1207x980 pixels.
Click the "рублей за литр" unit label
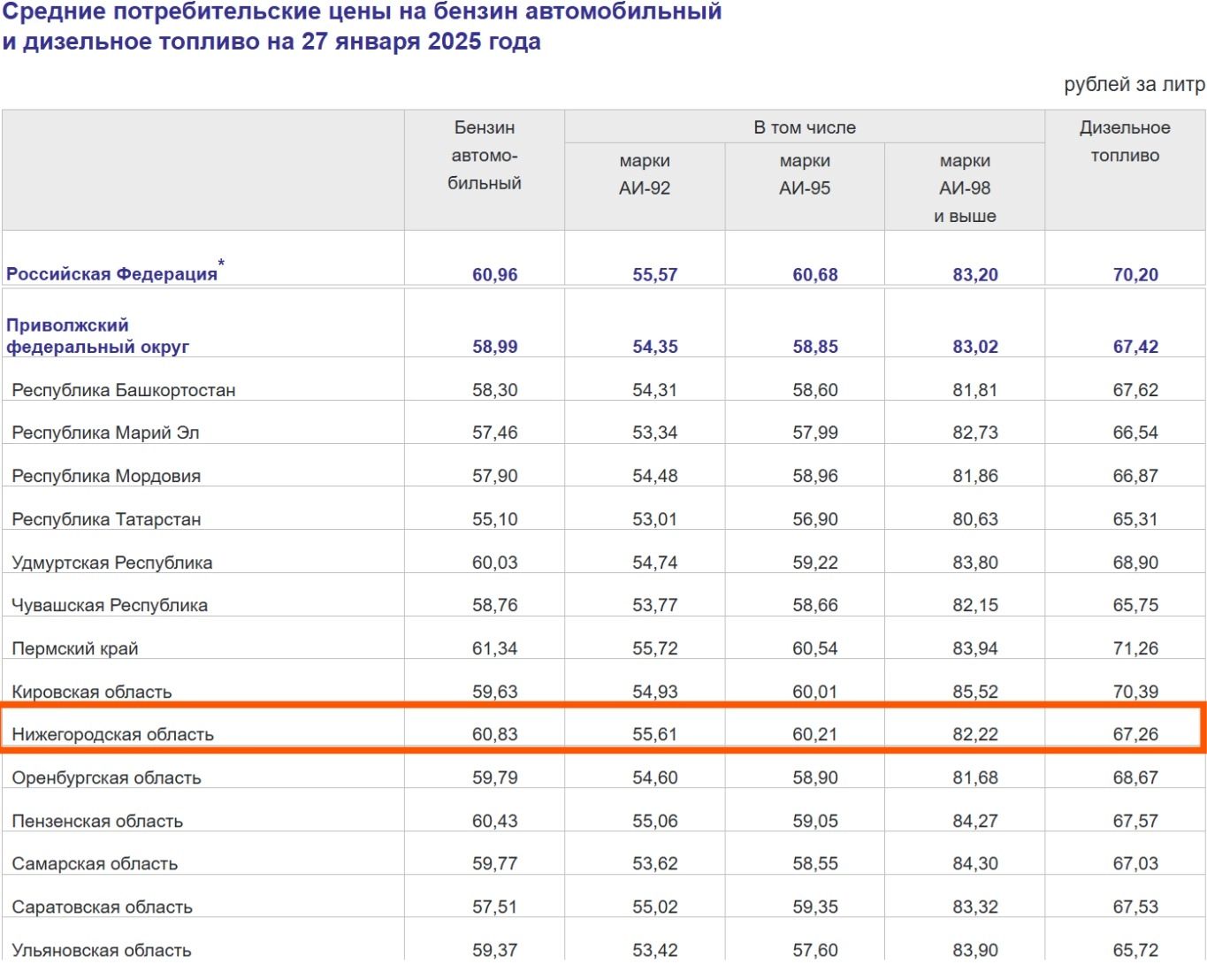[x=1134, y=85]
